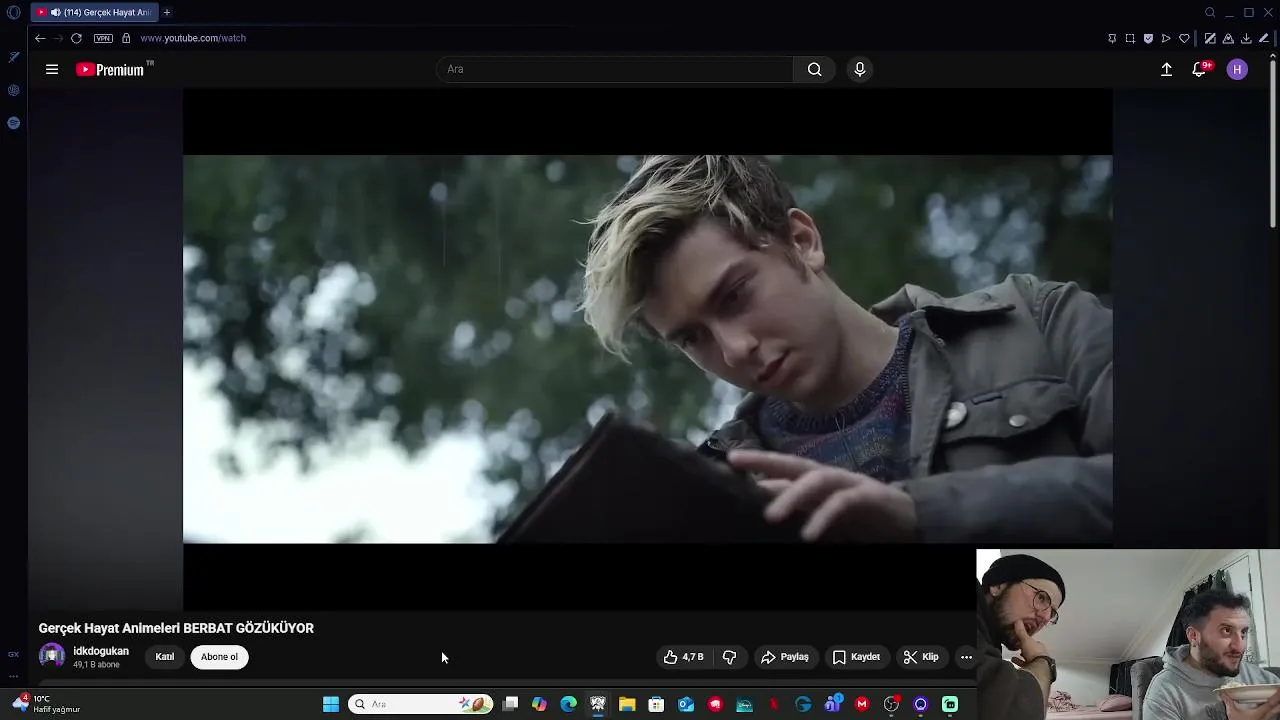The height and width of the screenshot is (720, 1280).
Task: Open the Opera GX main menu logo
Action: (13, 12)
